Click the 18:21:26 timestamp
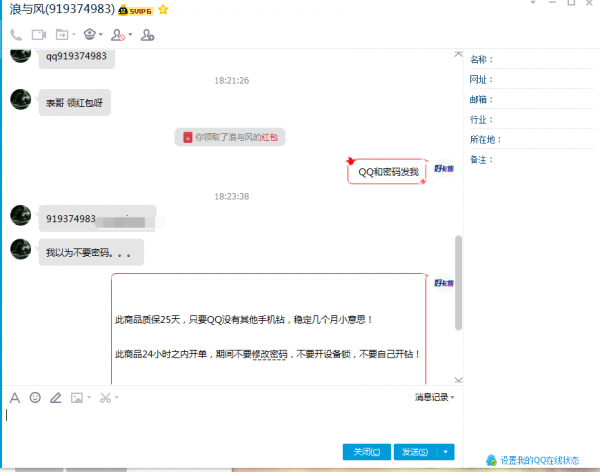 (232, 81)
